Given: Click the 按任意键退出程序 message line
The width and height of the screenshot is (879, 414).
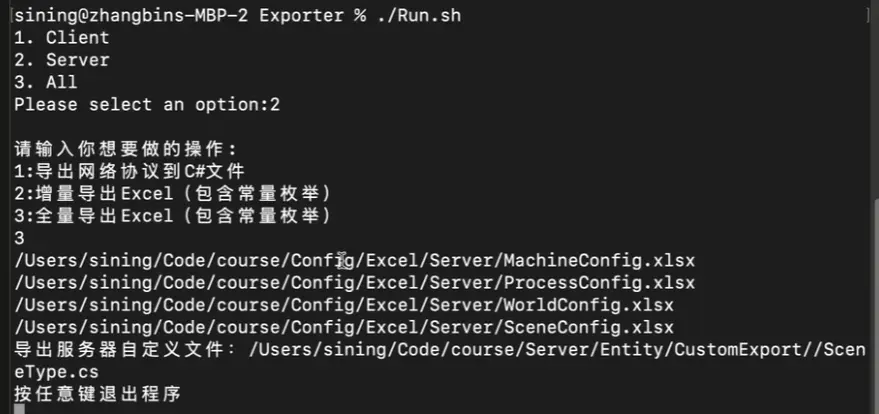Looking at the screenshot, I should click(98, 394).
